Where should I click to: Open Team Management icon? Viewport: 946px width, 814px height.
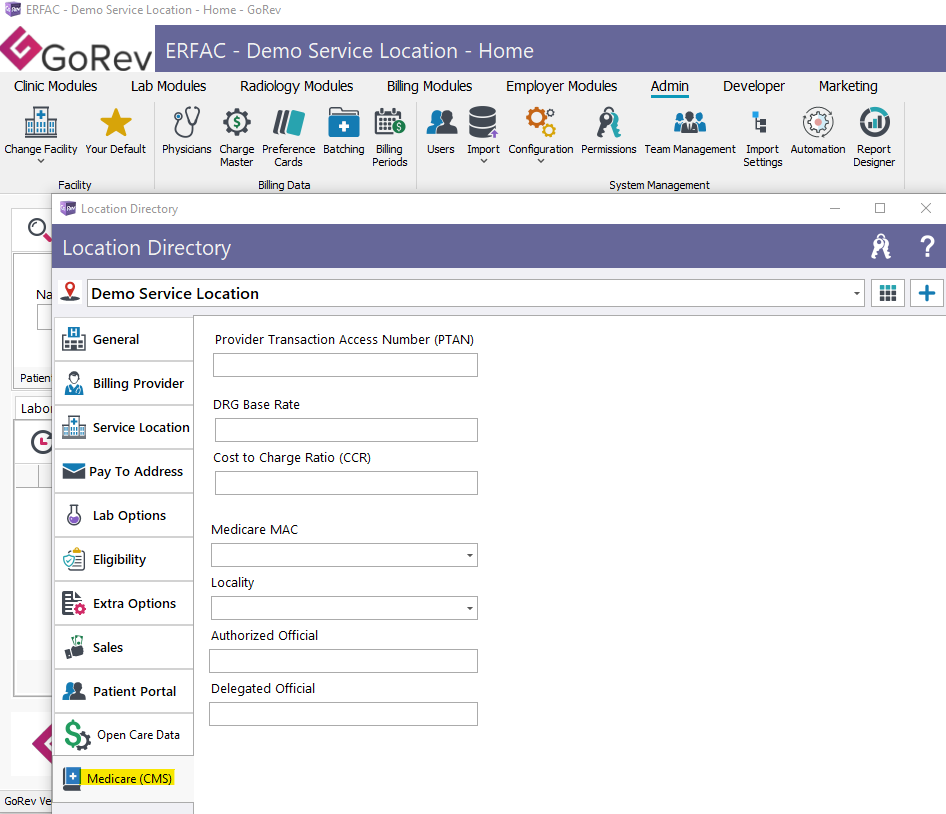690,122
